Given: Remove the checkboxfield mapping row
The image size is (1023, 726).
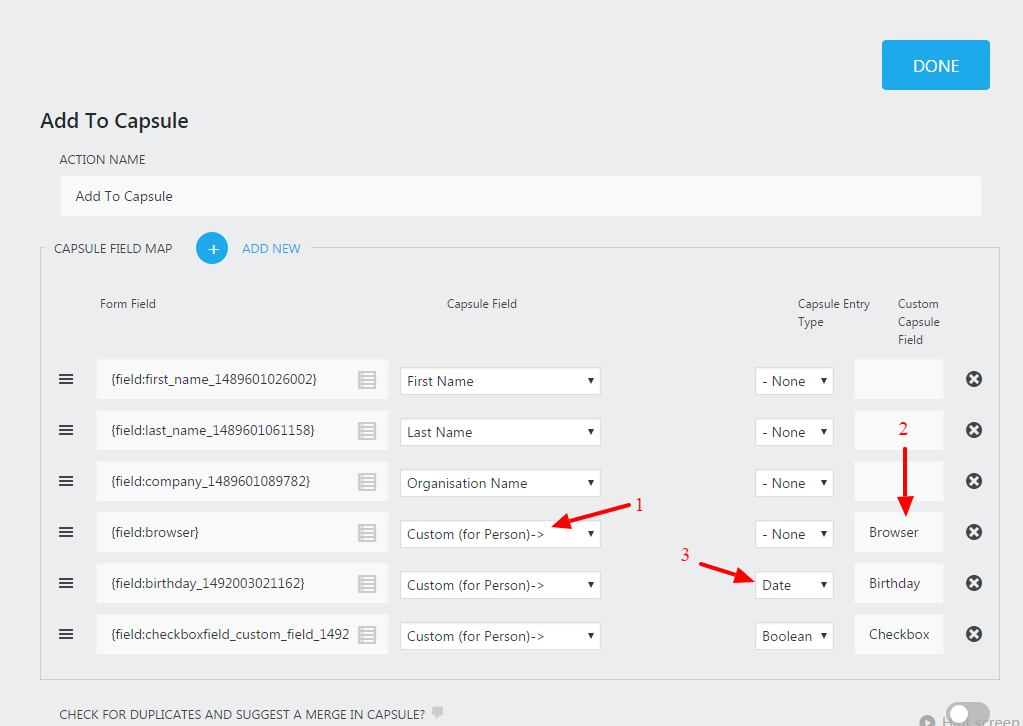Looking at the screenshot, I should [x=973, y=633].
